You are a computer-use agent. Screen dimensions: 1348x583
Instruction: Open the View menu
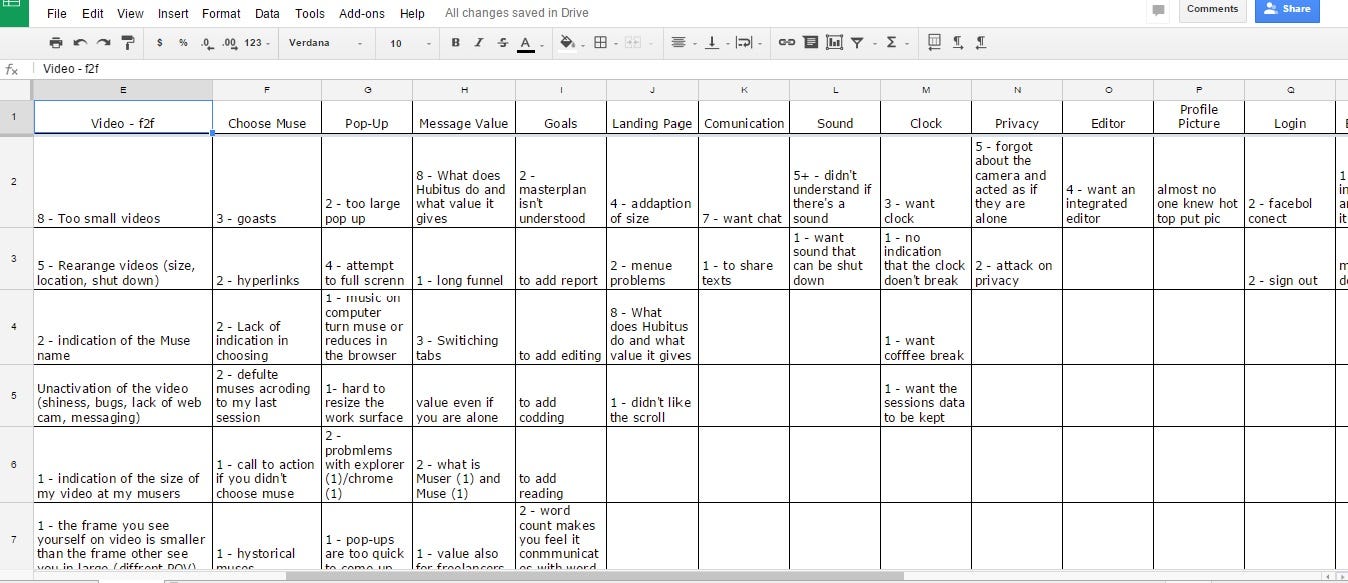[x=130, y=14]
